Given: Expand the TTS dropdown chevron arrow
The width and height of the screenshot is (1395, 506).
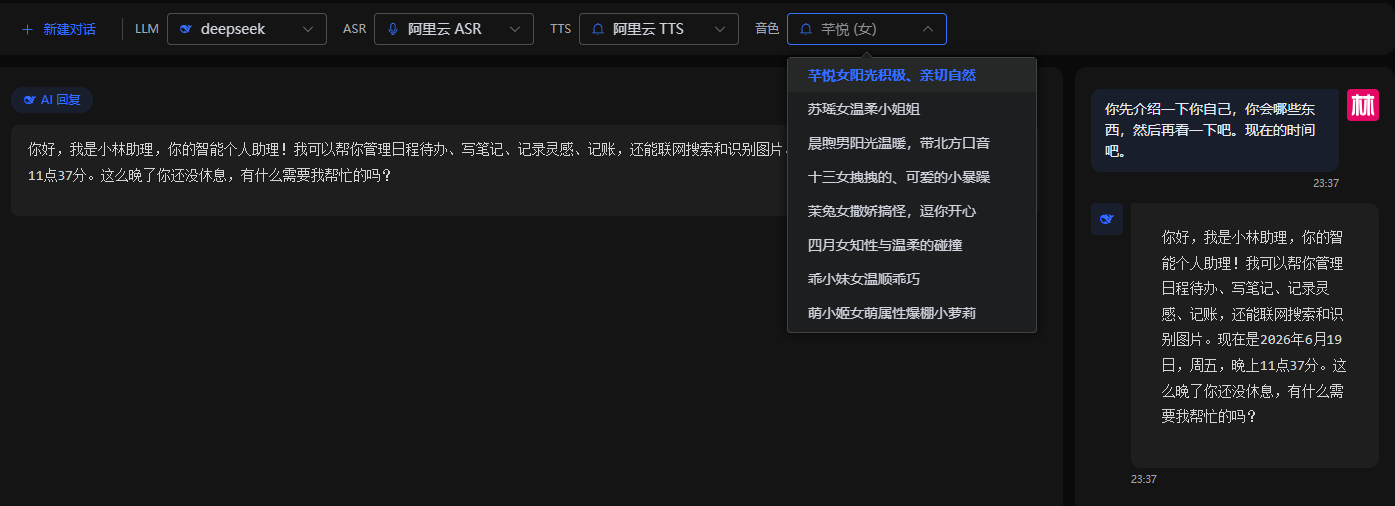Looking at the screenshot, I should point(720,29).
